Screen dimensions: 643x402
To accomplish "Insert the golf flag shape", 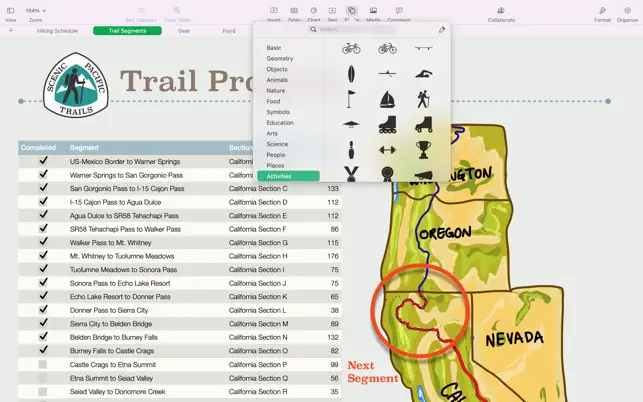I will pyautogui.click(x=351, y=99).
